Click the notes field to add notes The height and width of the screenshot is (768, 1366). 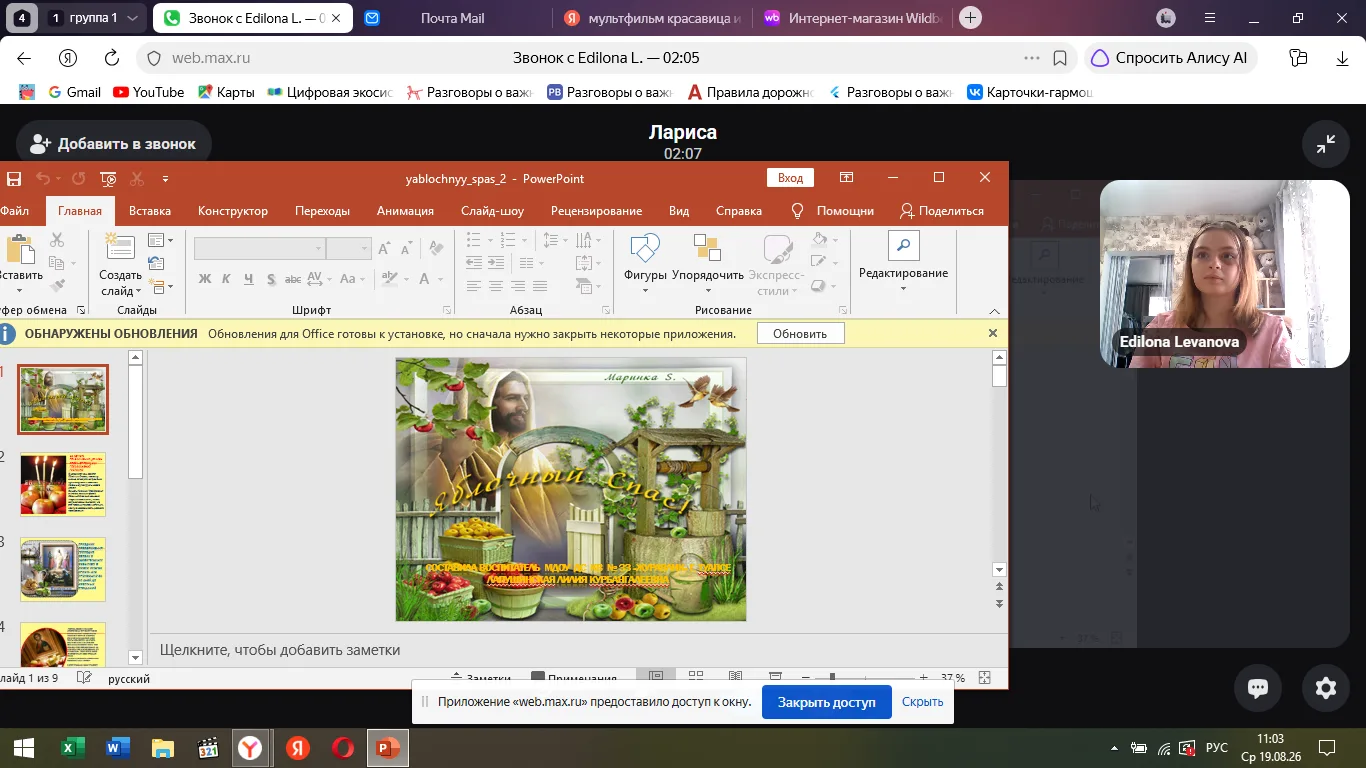pyautogui.click(x=578, y=650)
